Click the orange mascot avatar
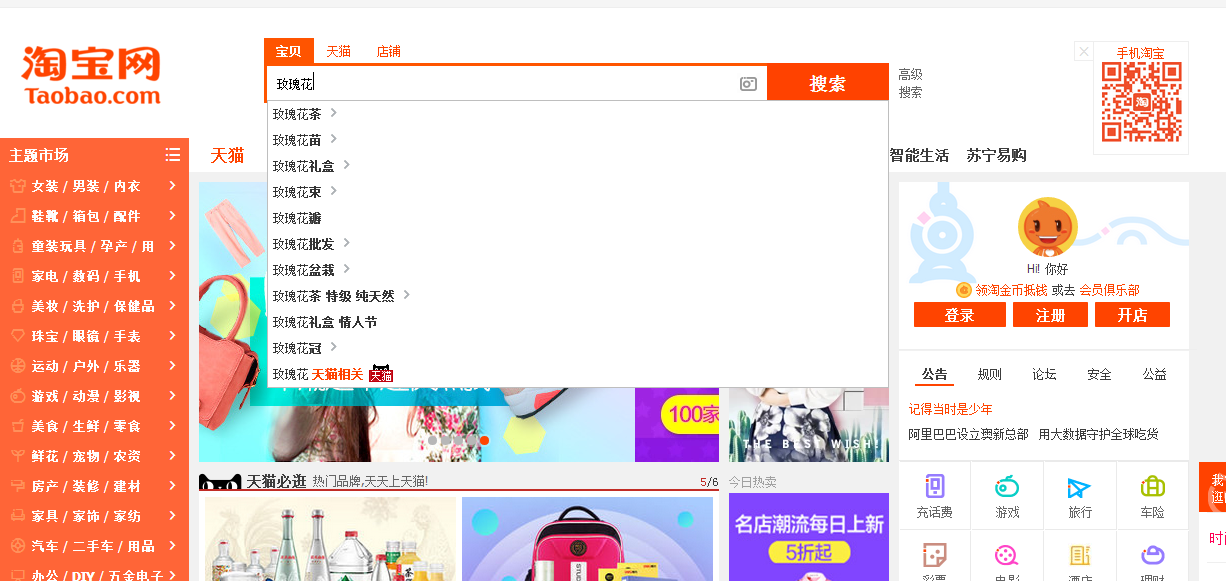Screen dimensions: 1226x581 pos(1047,227)
